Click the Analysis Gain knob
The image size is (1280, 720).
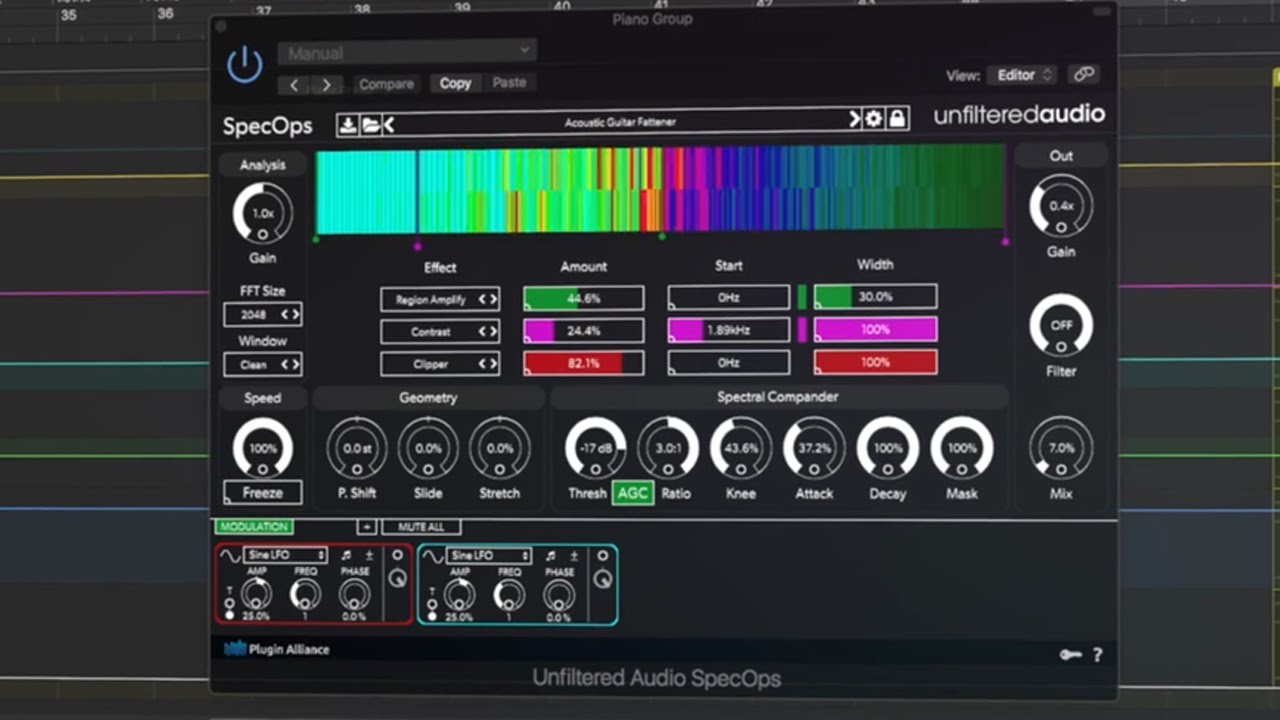263,214
